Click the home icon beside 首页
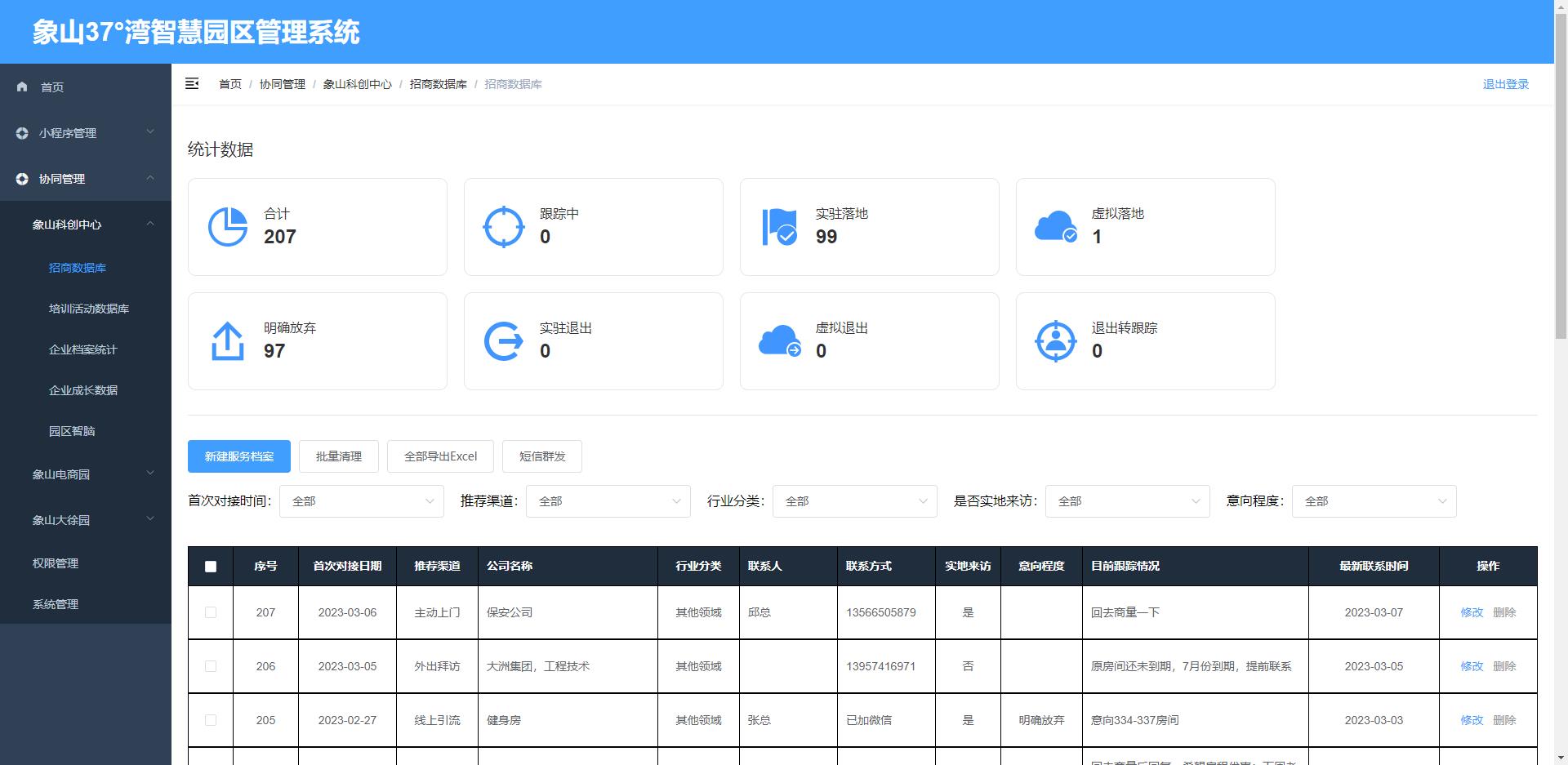 pos(22,87)
